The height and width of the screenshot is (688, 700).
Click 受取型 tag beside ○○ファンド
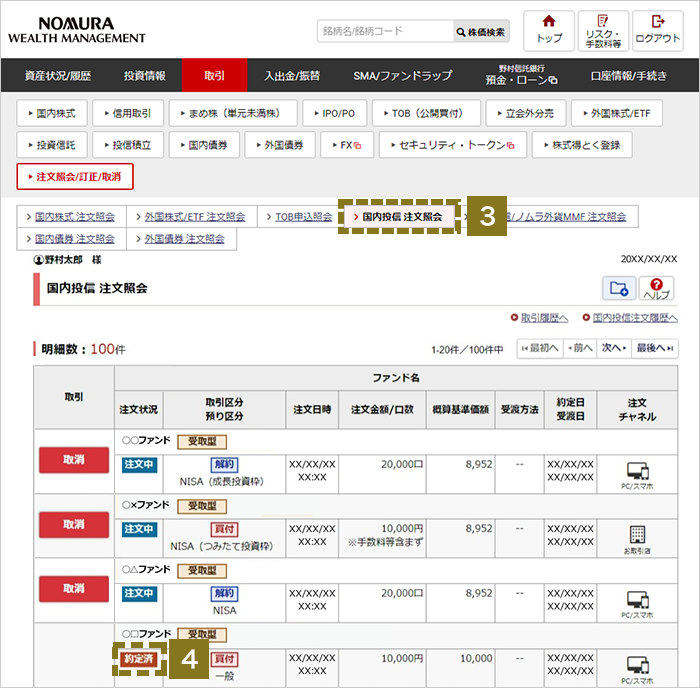click(x=202, y=442)
